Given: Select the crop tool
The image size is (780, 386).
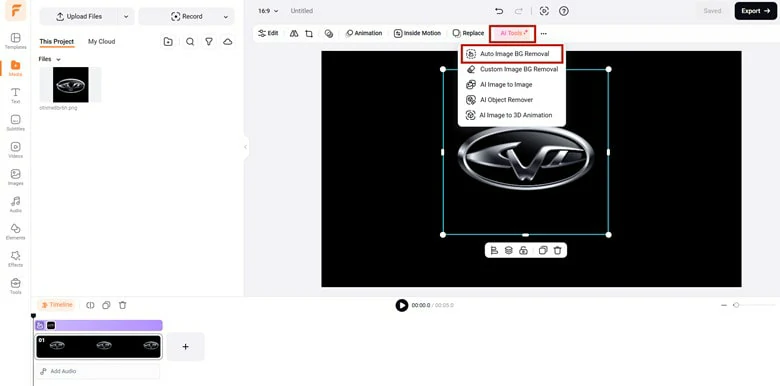Looking at the screenshot, I should click(x=309, y=33).
